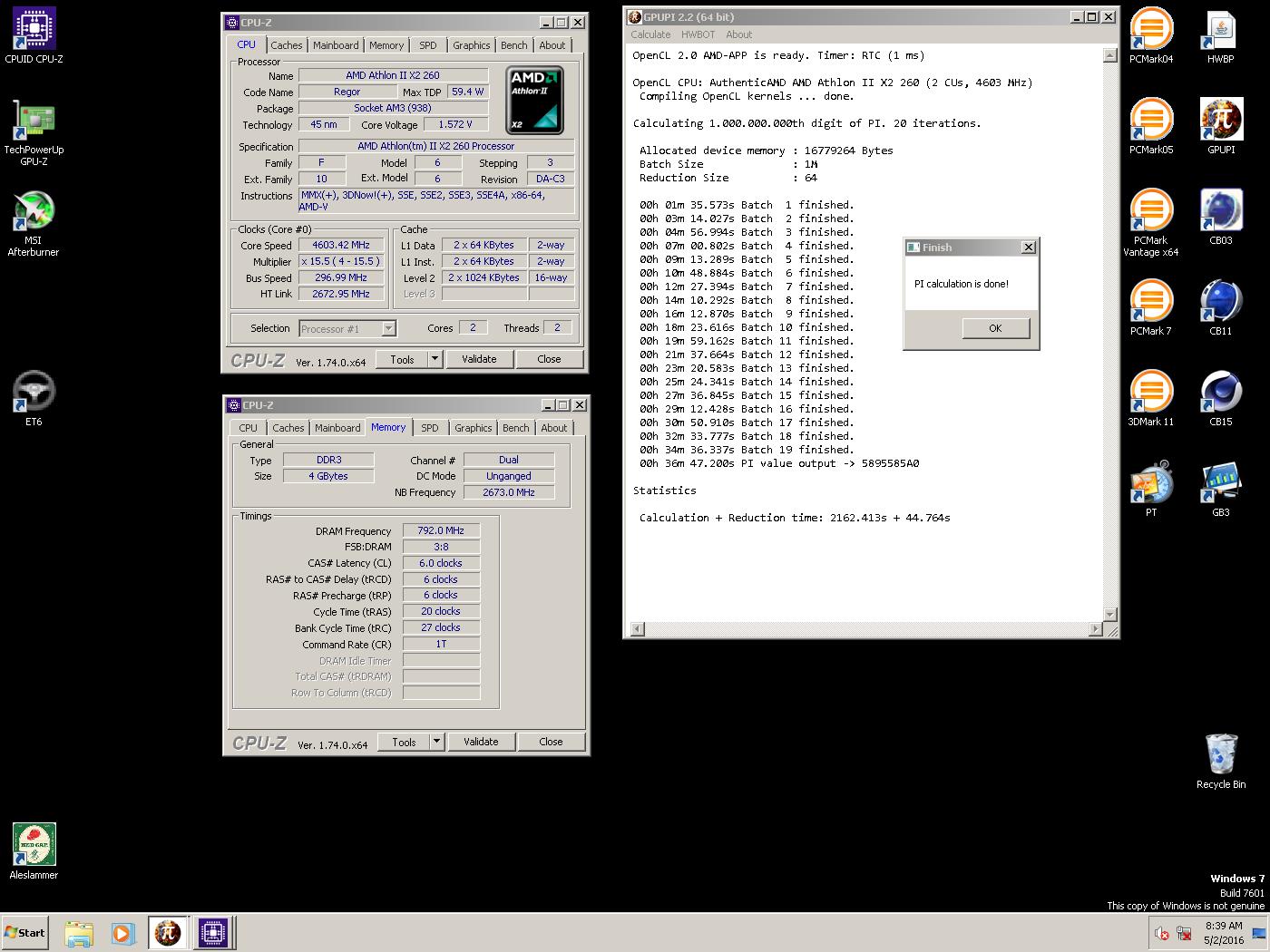Click OK in the Finish dialog
This screenshot has width=1270, height=952.
click(x=995, y=328)
